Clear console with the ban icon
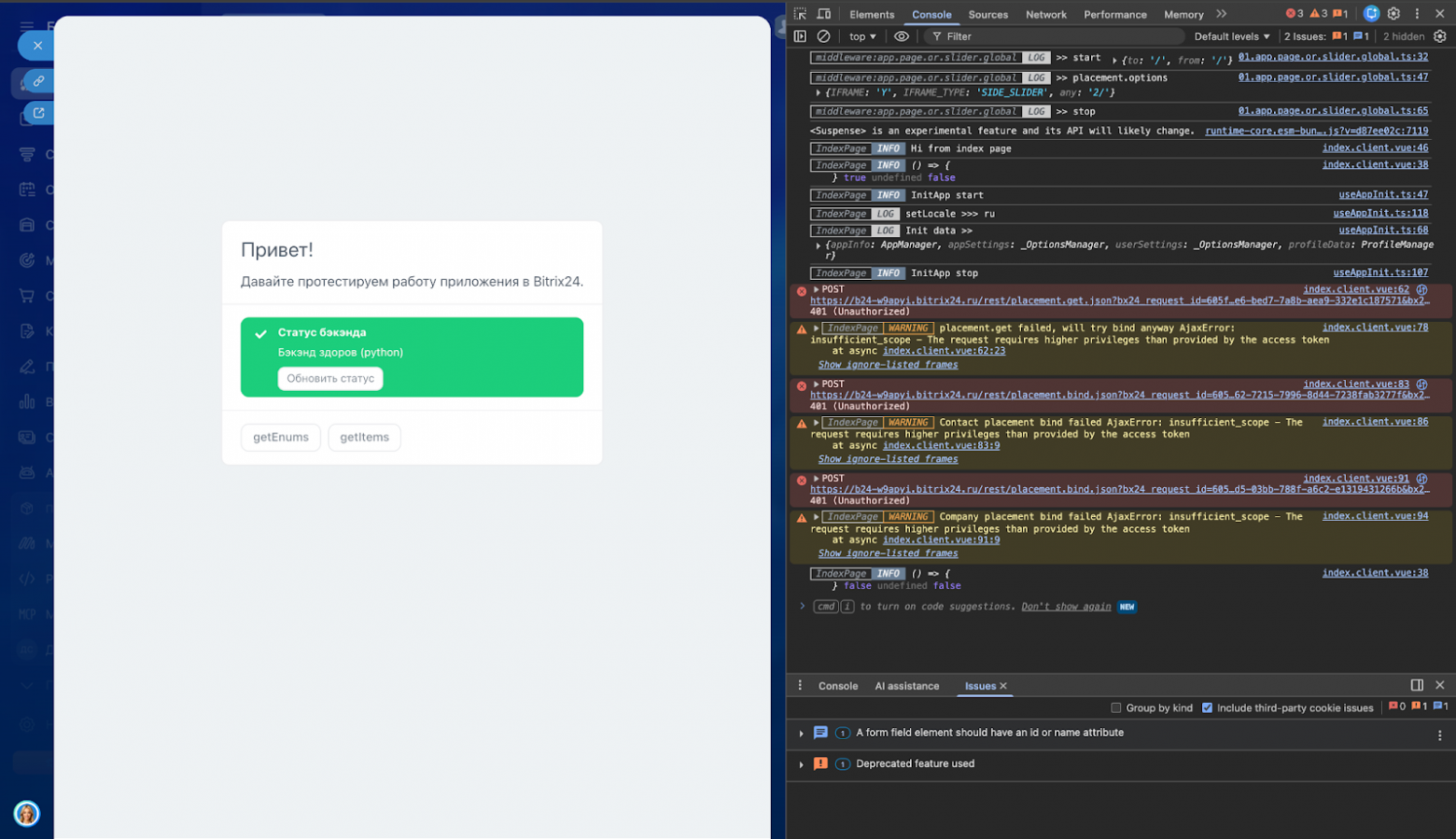This screenshot has width=1456, height=839. tap(823, 36)
